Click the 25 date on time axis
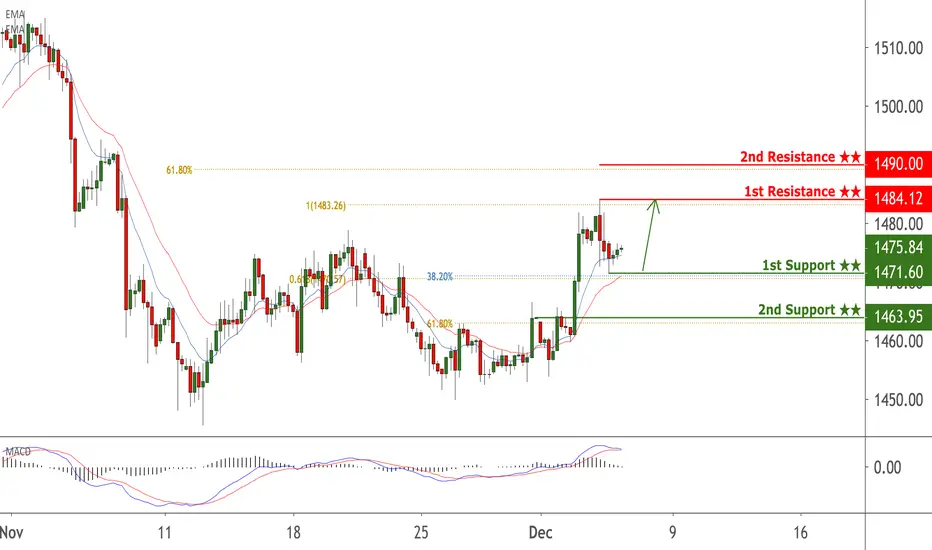 (x=421, y=532)
